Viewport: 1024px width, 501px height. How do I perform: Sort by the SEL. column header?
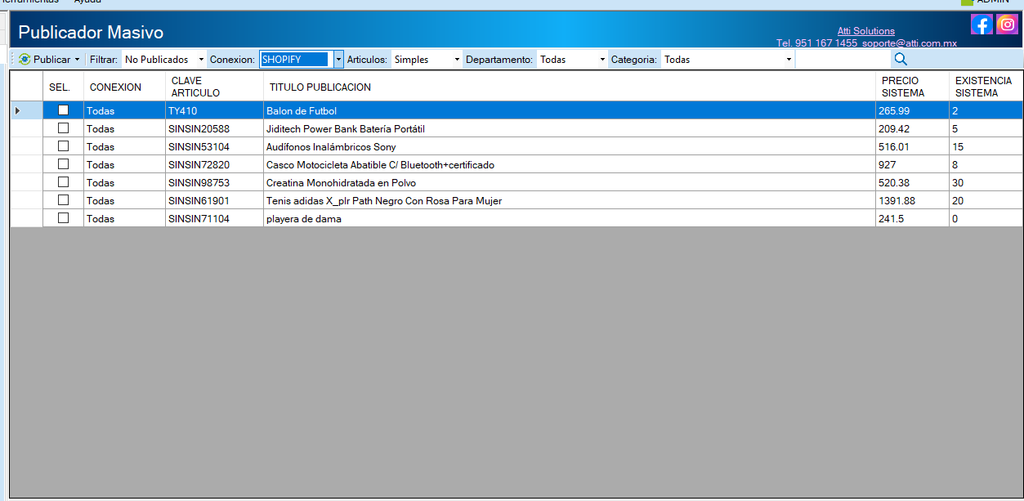coord(63,87)
